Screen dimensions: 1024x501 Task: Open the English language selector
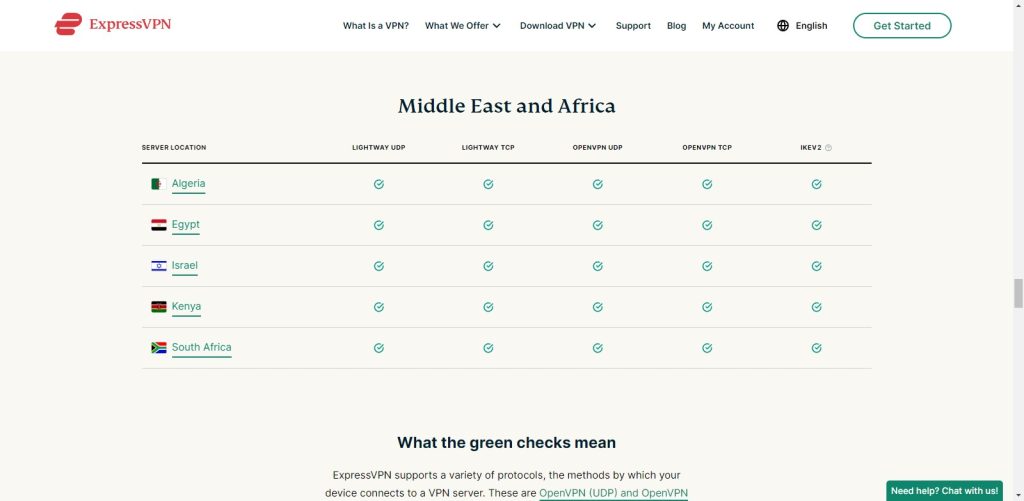(x=811, y=26)
